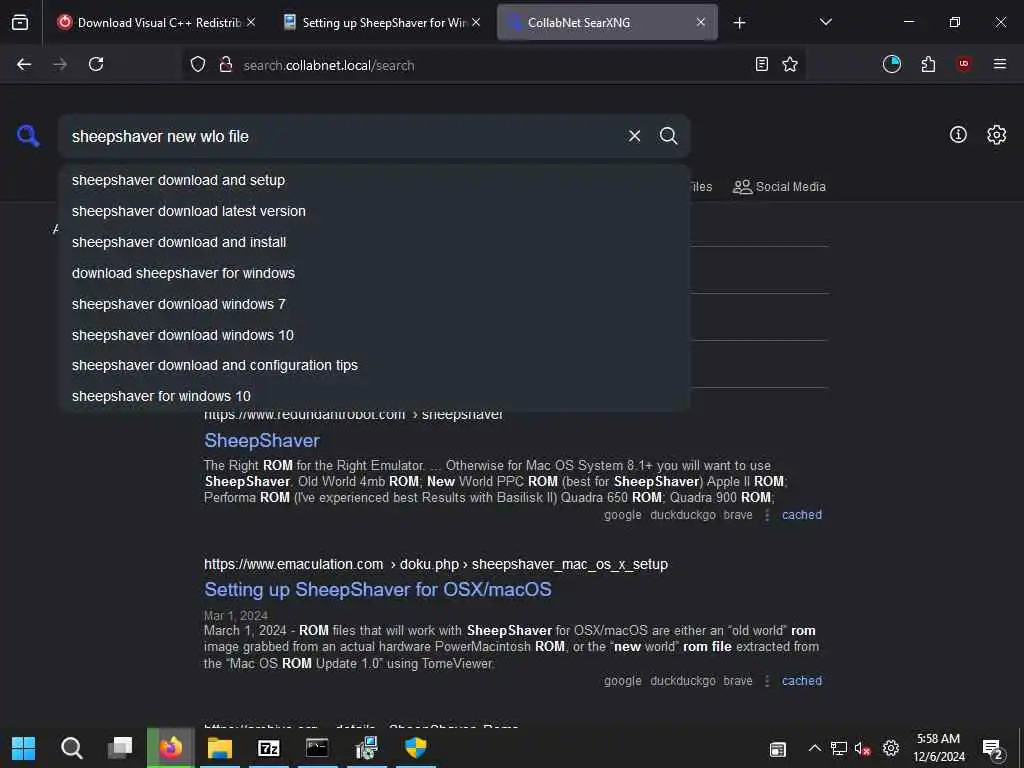This screenshot has width=1024, height=768.
Task: Select the CollabNet SearXNG tab
Action: pyautogui.click(x=601, y=22)
